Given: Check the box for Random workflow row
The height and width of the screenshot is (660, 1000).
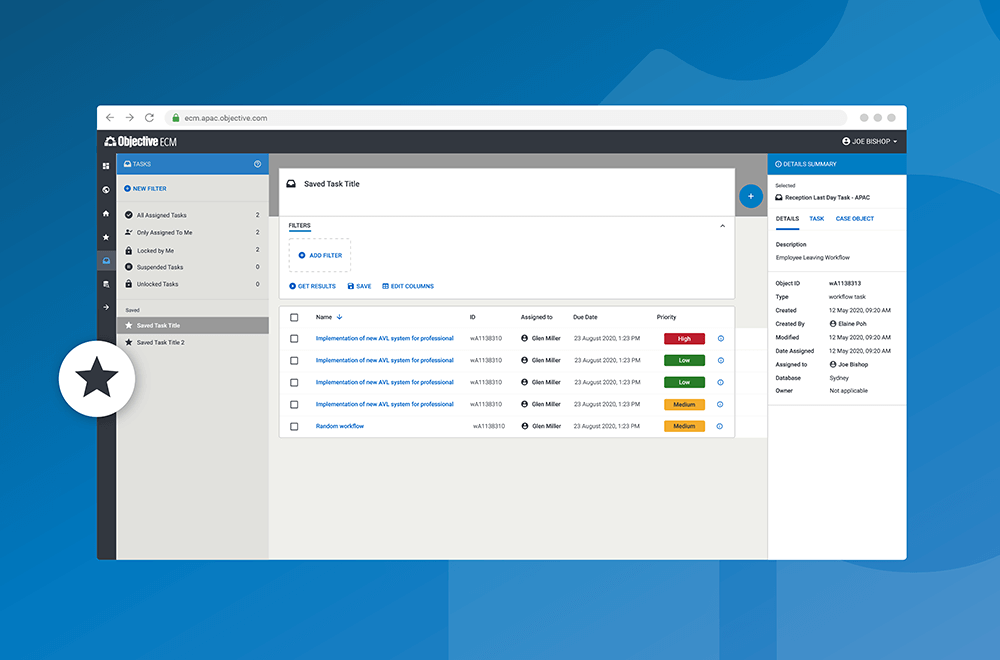Looking at the screenshot, I should pyautogui.click(x=294, y=426).
